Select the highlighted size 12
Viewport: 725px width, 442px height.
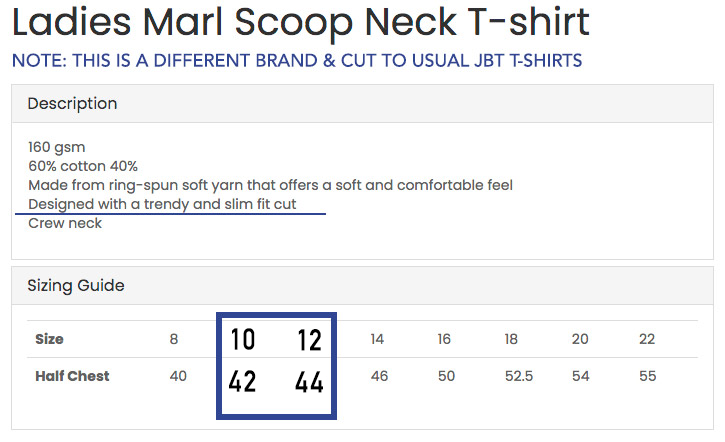309,340
